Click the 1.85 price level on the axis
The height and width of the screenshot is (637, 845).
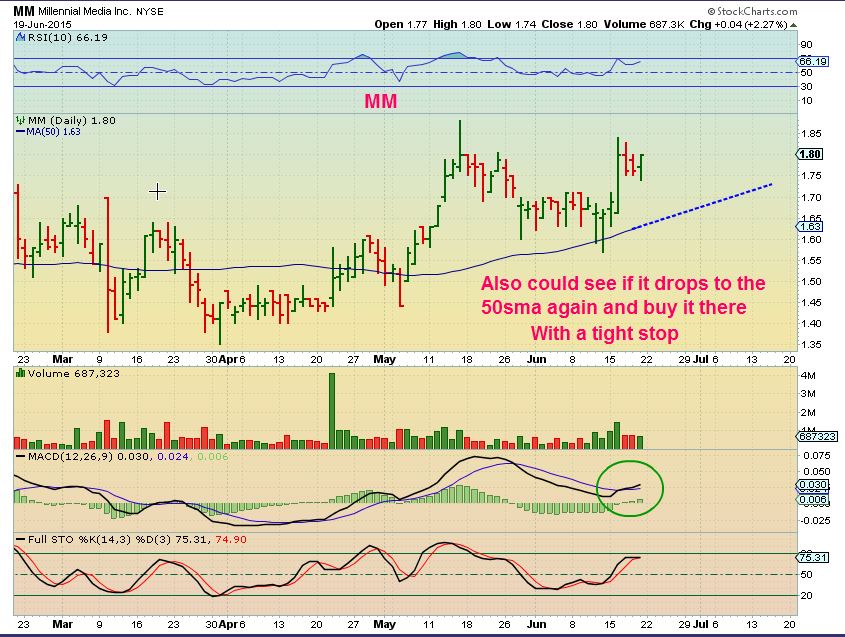pos(811,134)
